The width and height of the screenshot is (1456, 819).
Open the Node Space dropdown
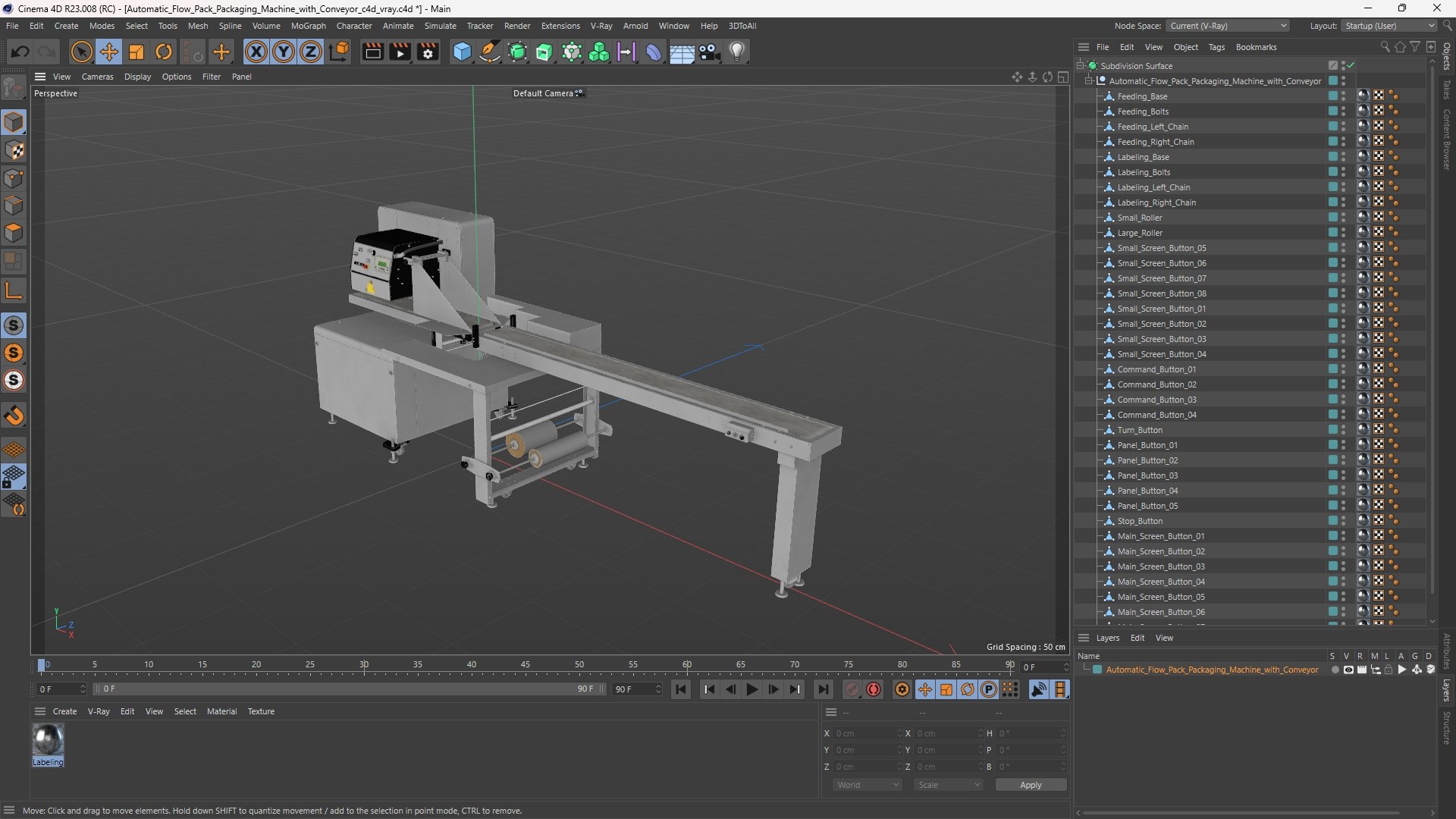coord(1227,26)
